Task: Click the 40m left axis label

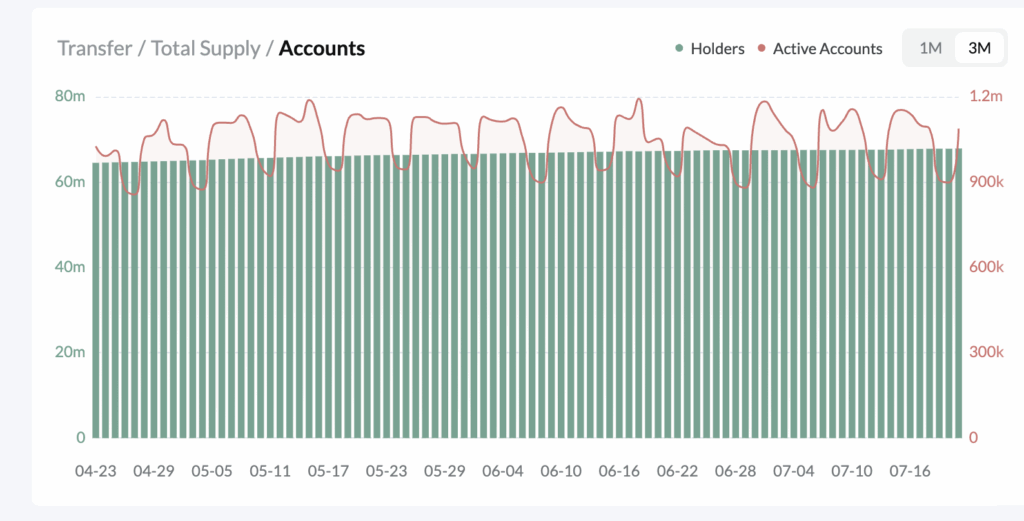Action: [70, 267]
